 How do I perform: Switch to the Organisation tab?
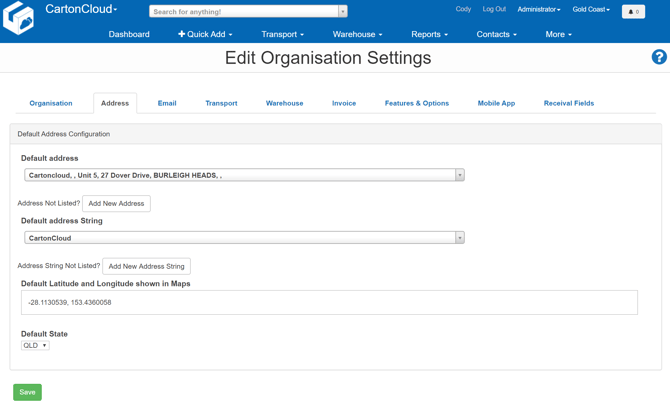[x=51, y=103]
